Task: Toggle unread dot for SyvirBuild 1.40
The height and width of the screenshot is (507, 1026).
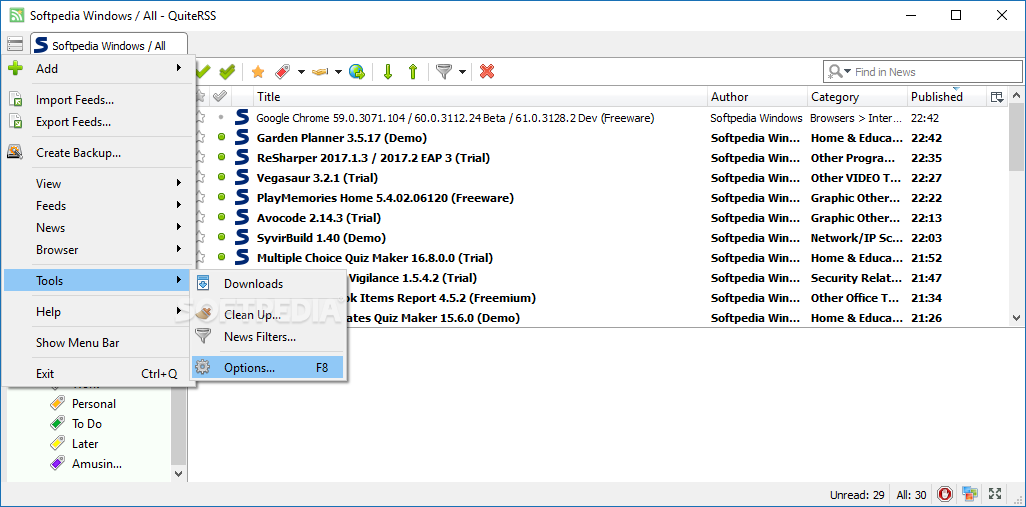Action: (x=221, y=237)
